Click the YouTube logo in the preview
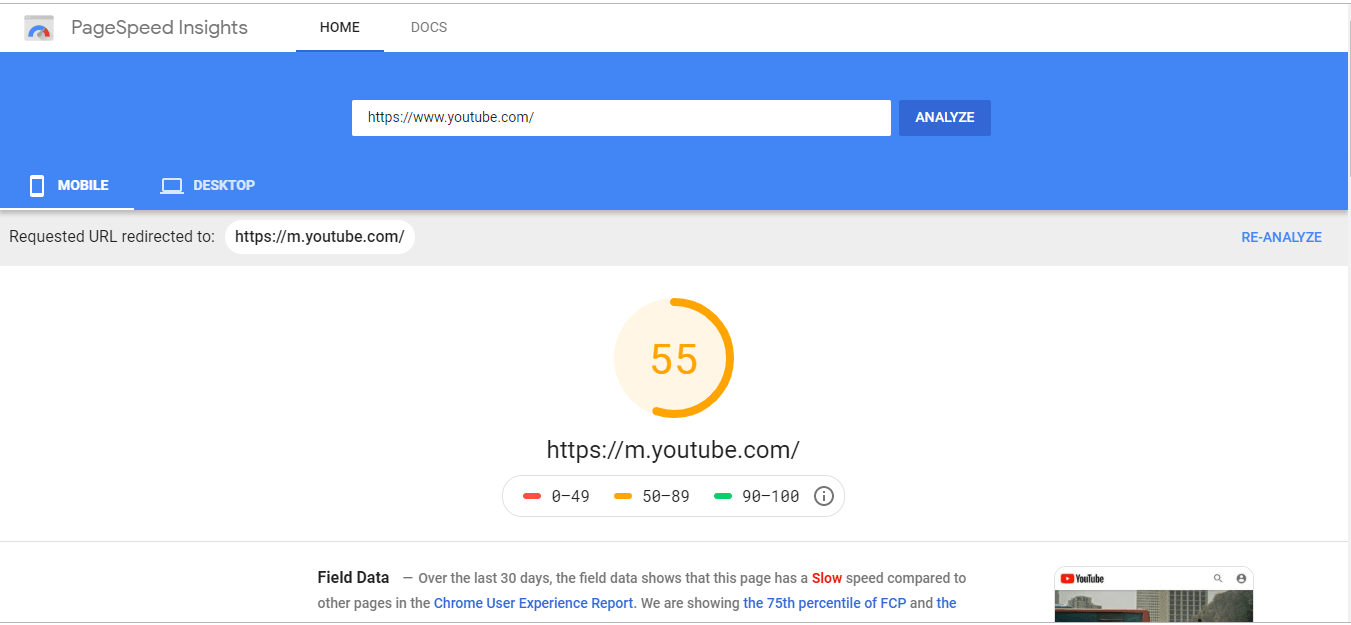This screenshot has width=1351, height=625. (1082, 578)
